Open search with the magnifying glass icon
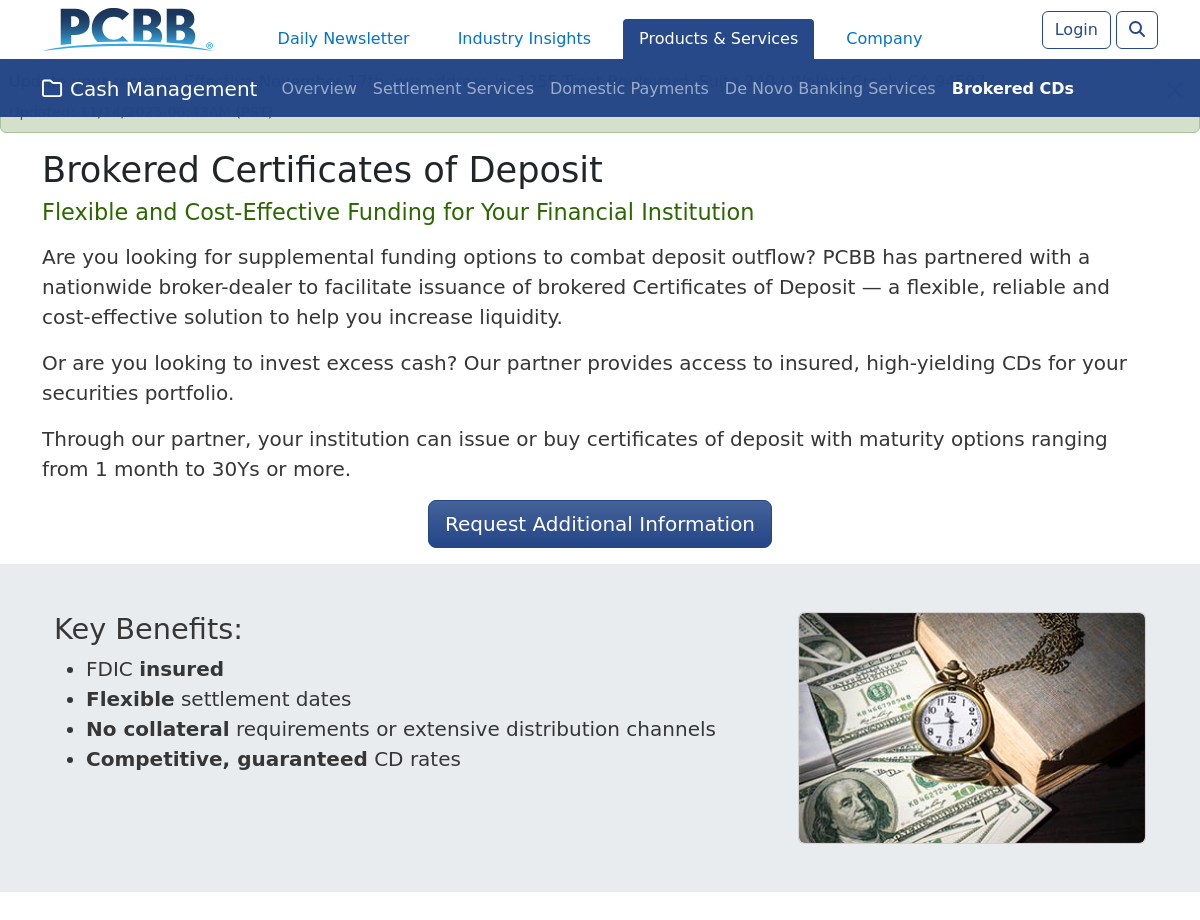 coord(1136,30)
